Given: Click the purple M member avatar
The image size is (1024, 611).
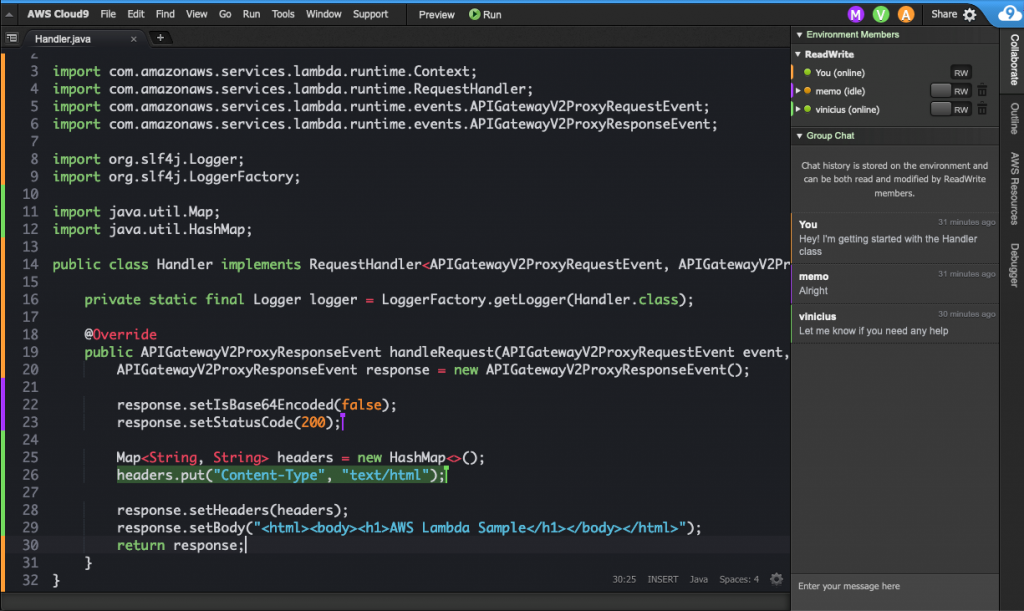Looking at the screenshot, I should pos(856,14).
